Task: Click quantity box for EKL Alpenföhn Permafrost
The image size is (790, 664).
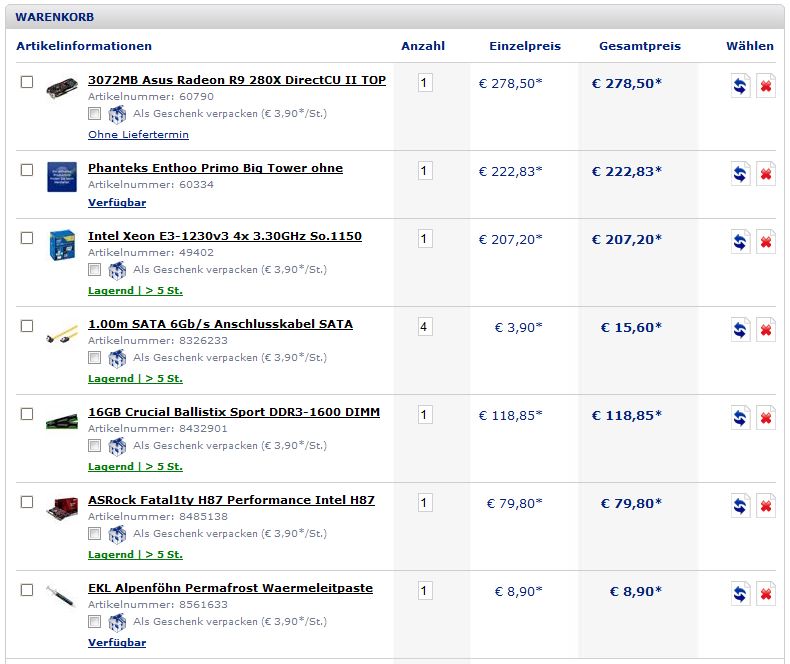Action: point(425,591)
